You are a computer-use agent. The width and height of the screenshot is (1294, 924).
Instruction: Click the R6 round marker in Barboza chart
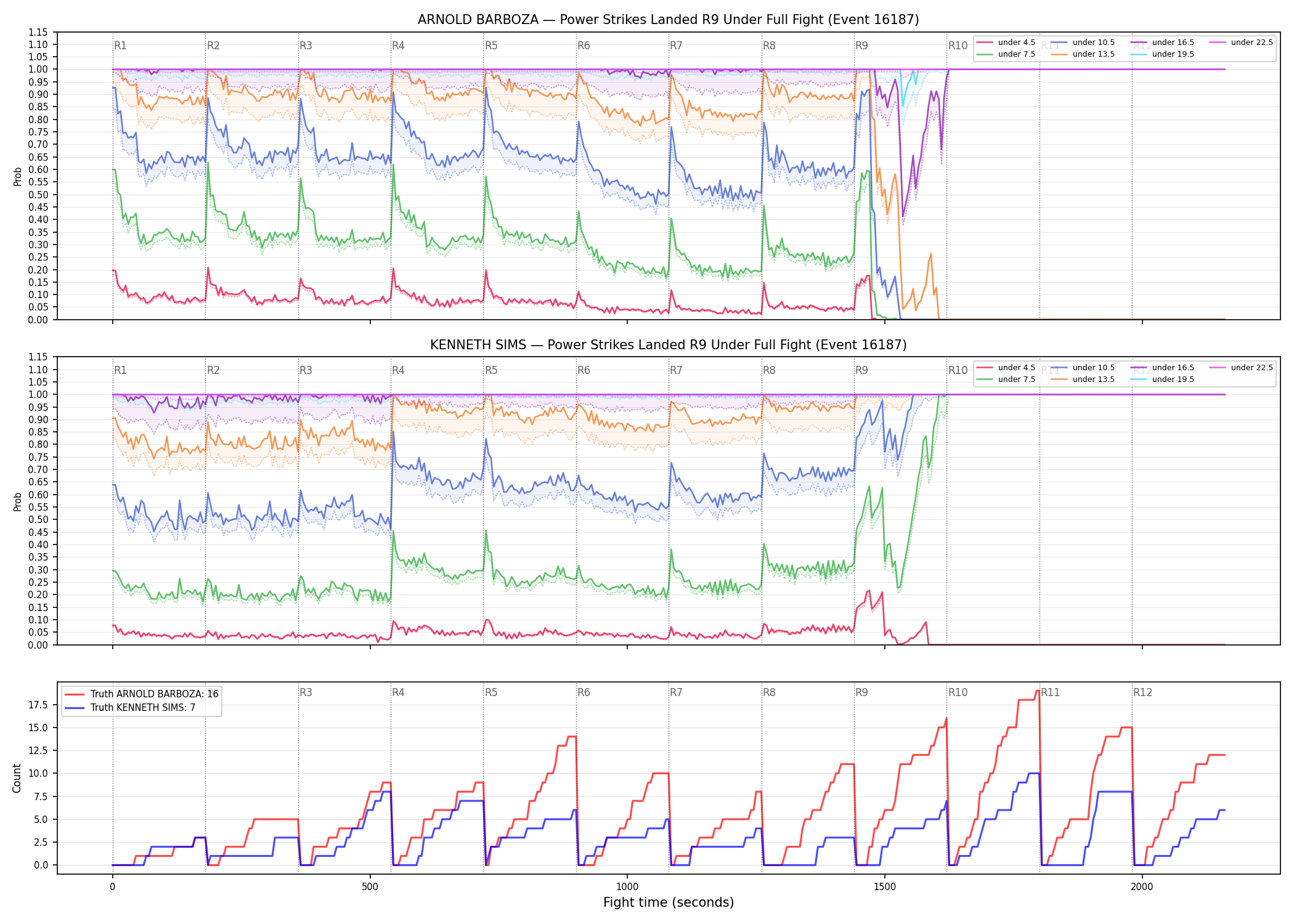pos(584,46)
